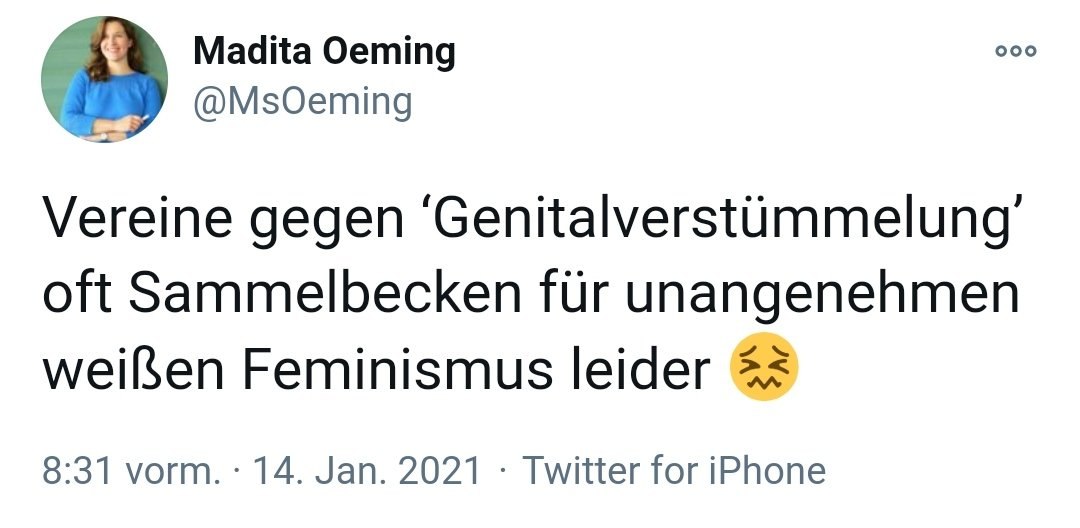
Task: Open the Twitter for iPhone source link
Action: (675, 470)
